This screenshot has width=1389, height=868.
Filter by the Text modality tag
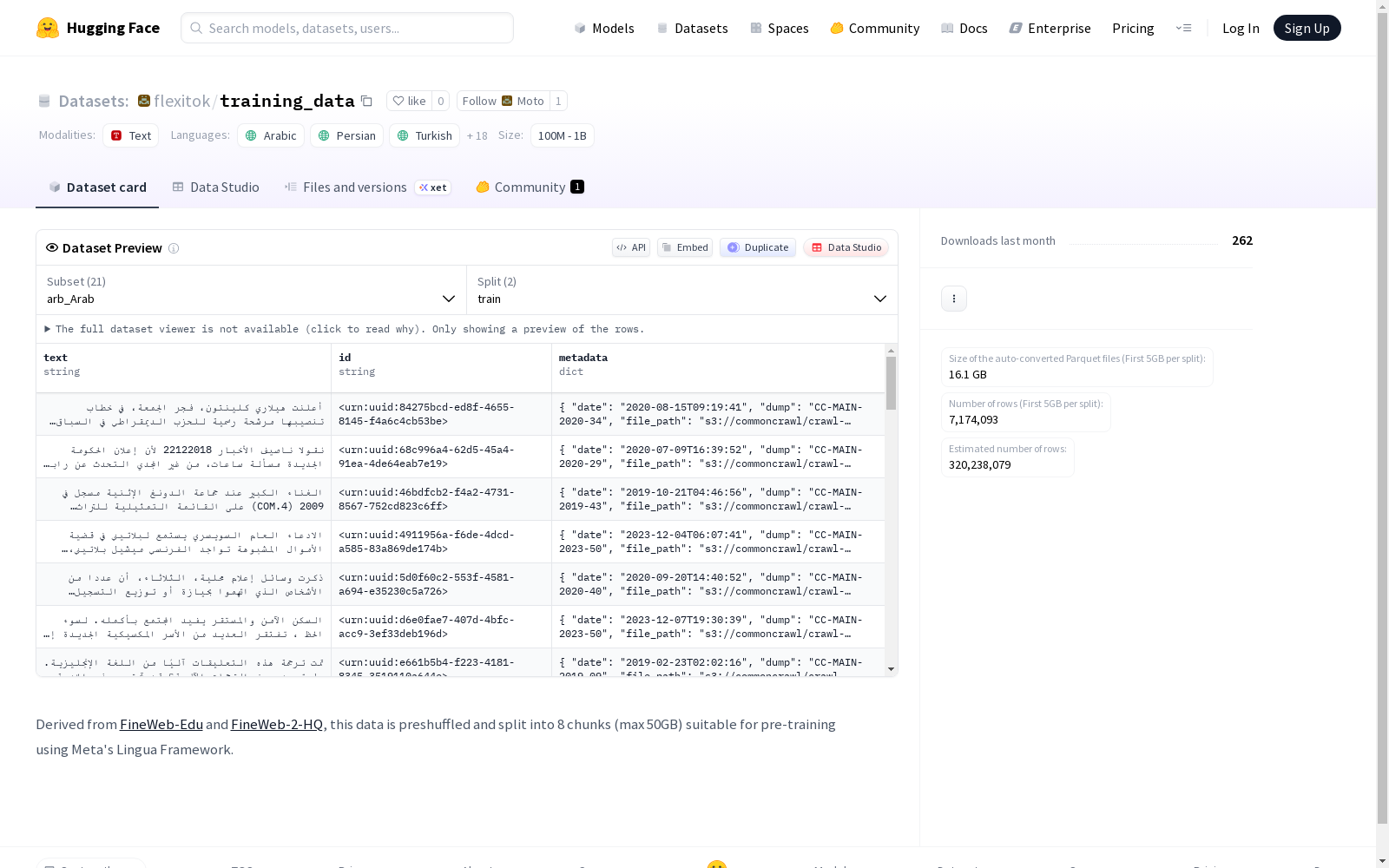coord(131,135)
